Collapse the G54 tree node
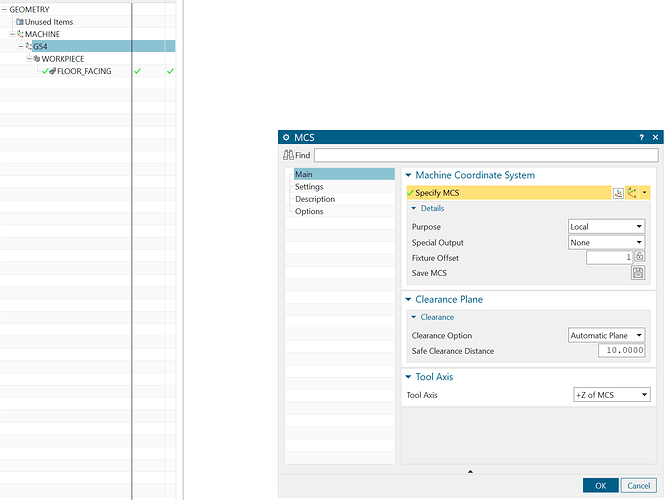 (21, 46)
